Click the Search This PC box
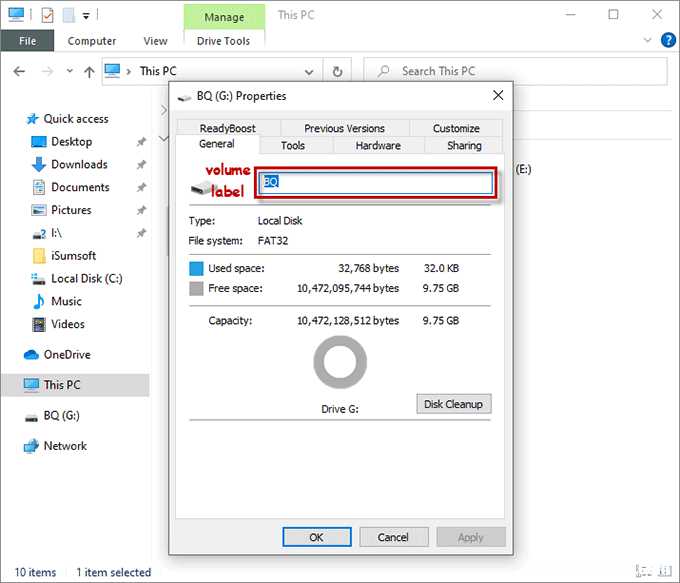The width and height of the screenshot is (680, 583). 515,71
